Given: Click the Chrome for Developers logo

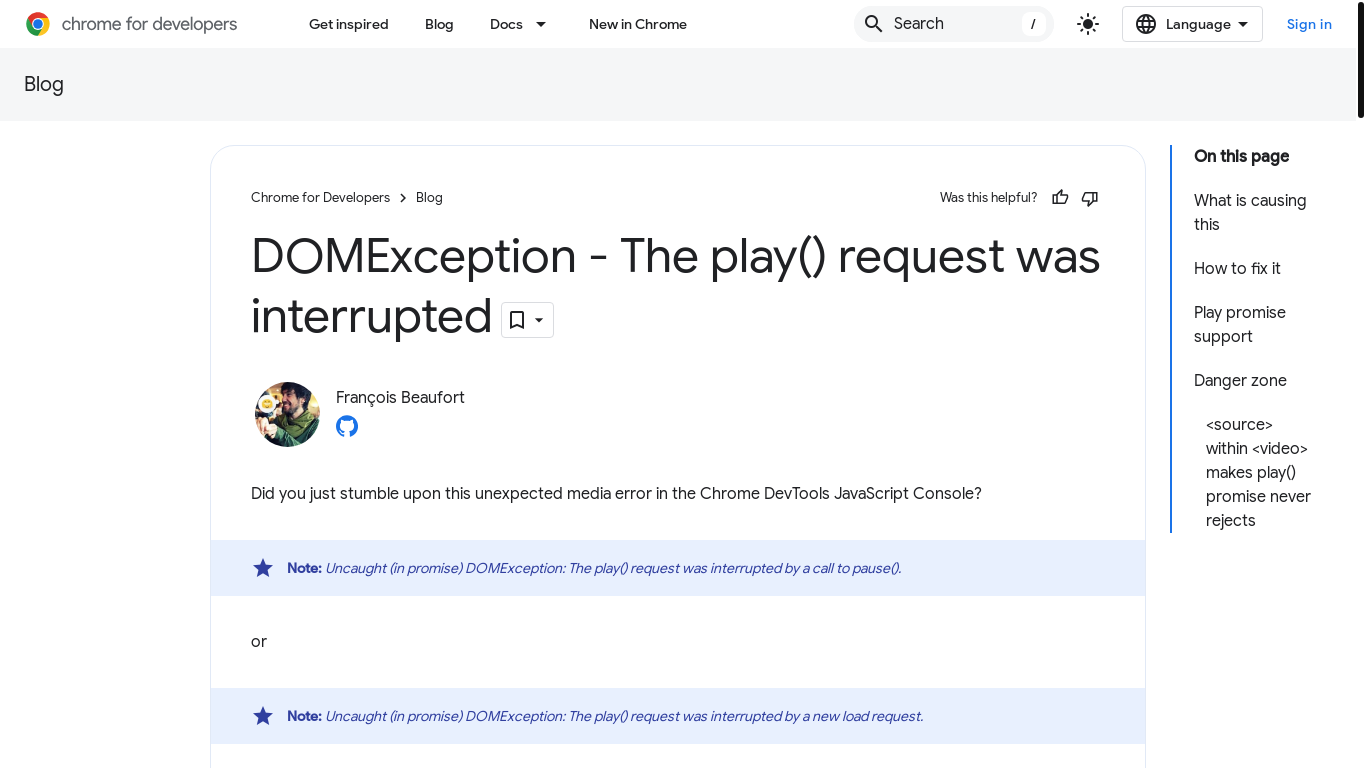Looking at the screenshot, I should [x=132, y=24].
